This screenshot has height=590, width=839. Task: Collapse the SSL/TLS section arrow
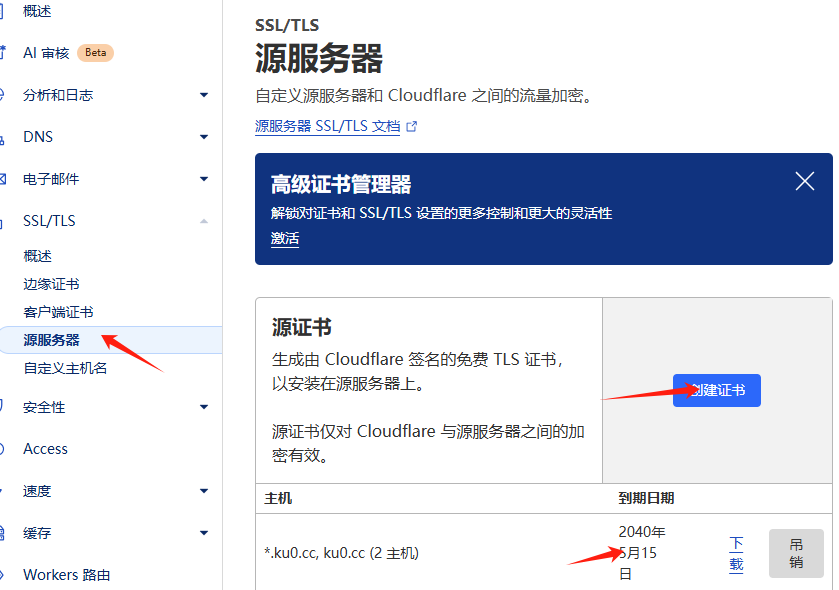click(x=204, y=221)
